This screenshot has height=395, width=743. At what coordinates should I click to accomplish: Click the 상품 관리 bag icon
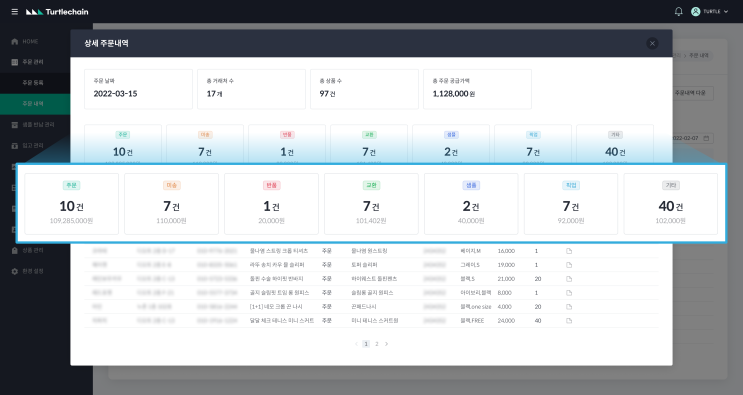pos(15,250)
